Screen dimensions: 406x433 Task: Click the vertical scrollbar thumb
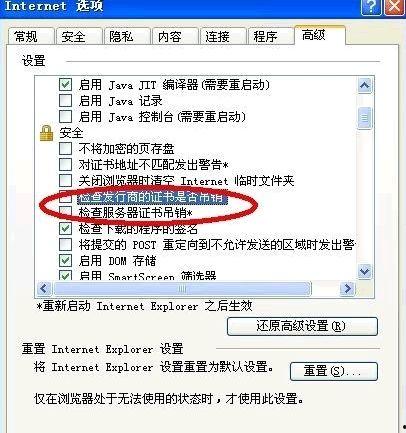(x=364, y=118)
